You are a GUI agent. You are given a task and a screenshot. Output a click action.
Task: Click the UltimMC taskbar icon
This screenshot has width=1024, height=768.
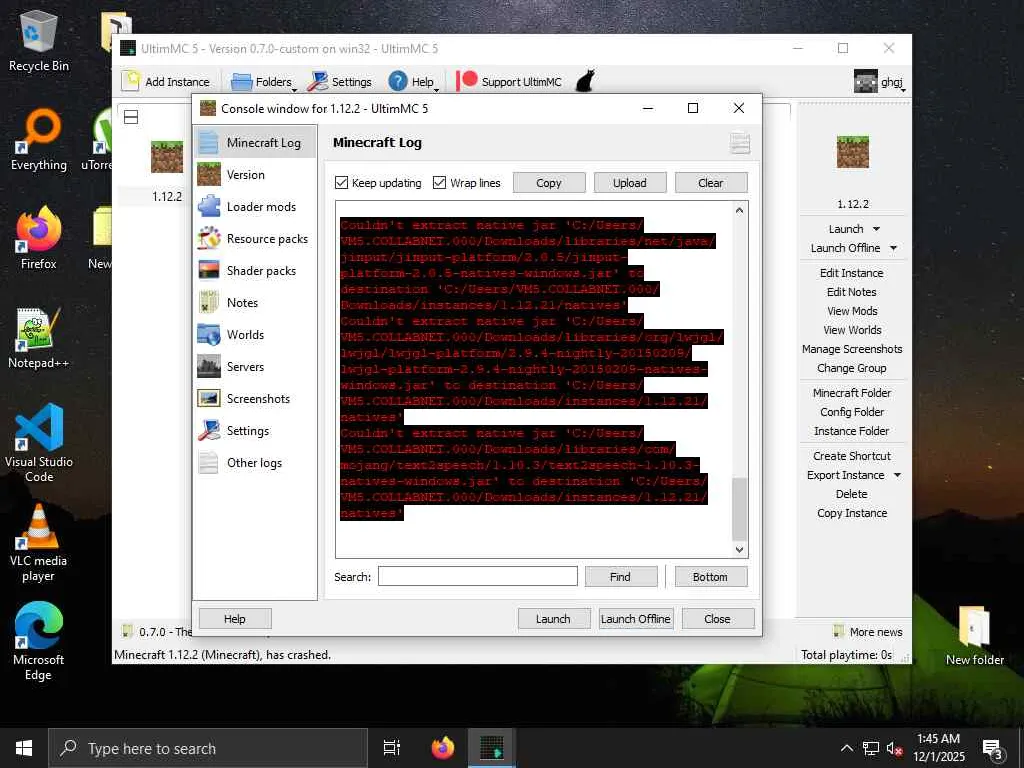[x=491, y=748]
